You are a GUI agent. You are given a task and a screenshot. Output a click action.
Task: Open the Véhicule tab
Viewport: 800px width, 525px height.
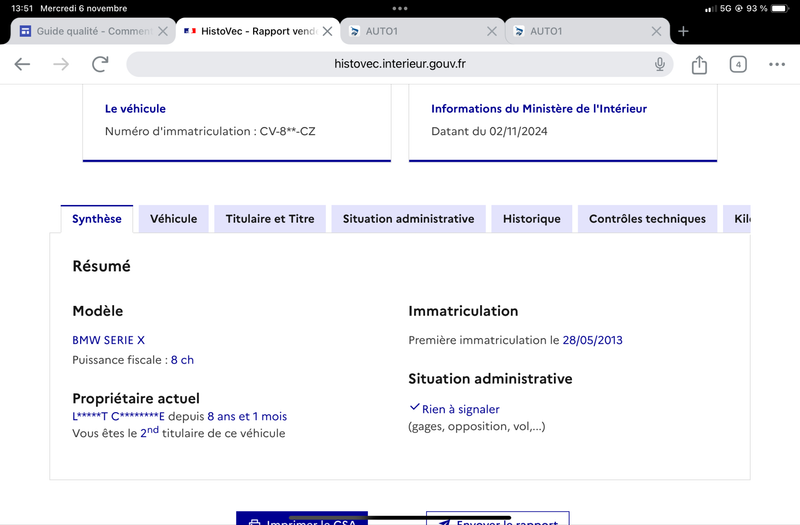173,219
